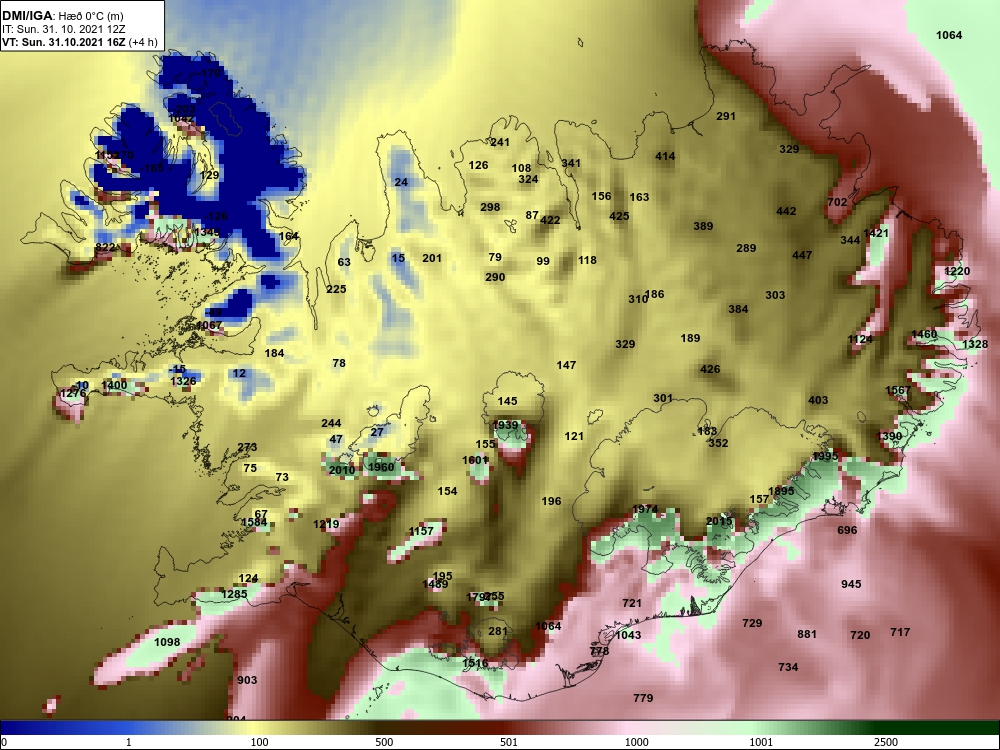Screen dimensions: 1000x750
Task: Click the value '2015' on the glacier
Action: point(719,521)
